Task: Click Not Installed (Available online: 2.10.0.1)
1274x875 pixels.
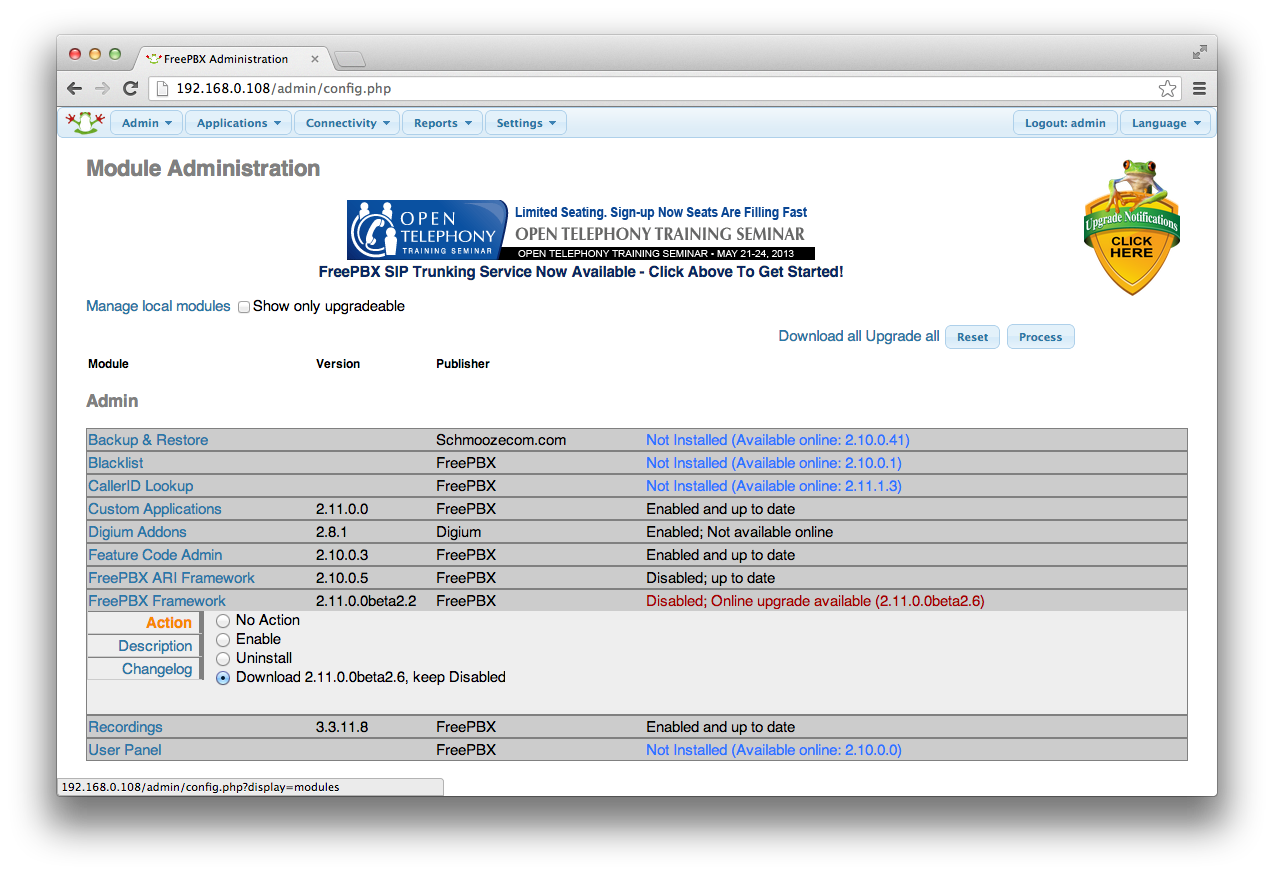Action: (x=774, y=463)
